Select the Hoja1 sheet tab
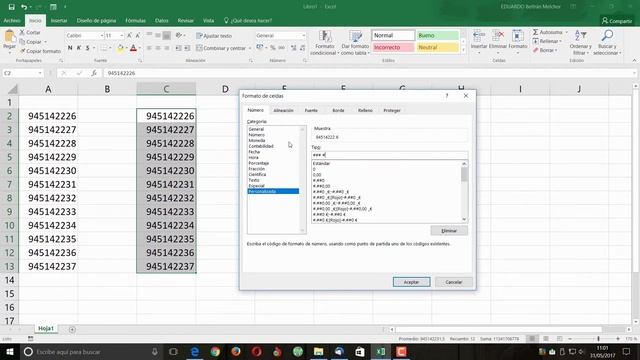640x360 pixels. point(46,329)
